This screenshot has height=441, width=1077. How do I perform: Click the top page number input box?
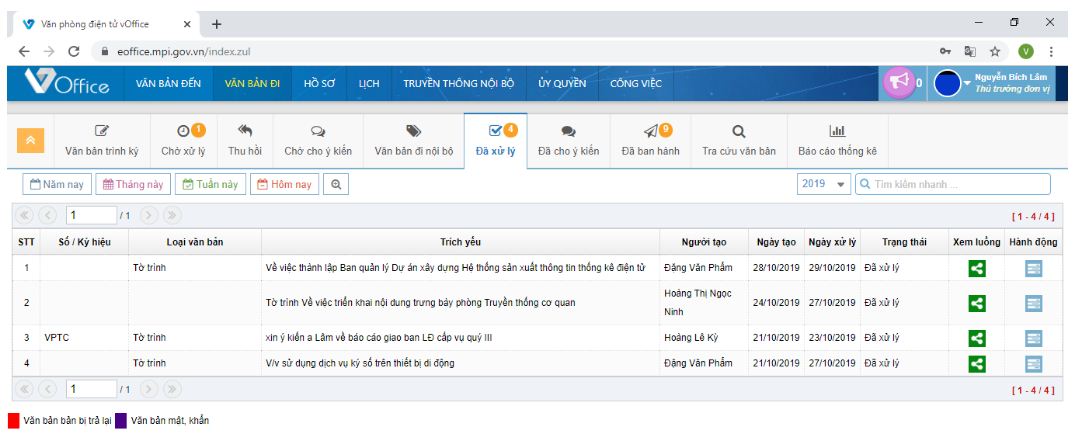(x=91, y=215)
